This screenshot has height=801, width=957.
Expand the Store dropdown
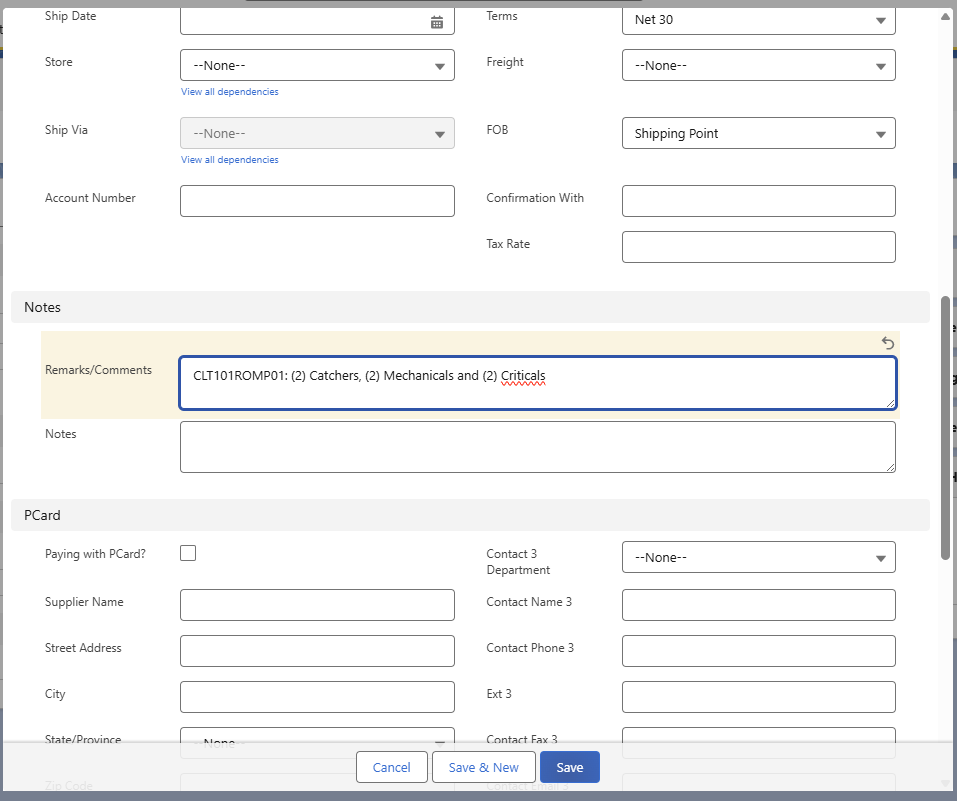click(x=317, y=65)
